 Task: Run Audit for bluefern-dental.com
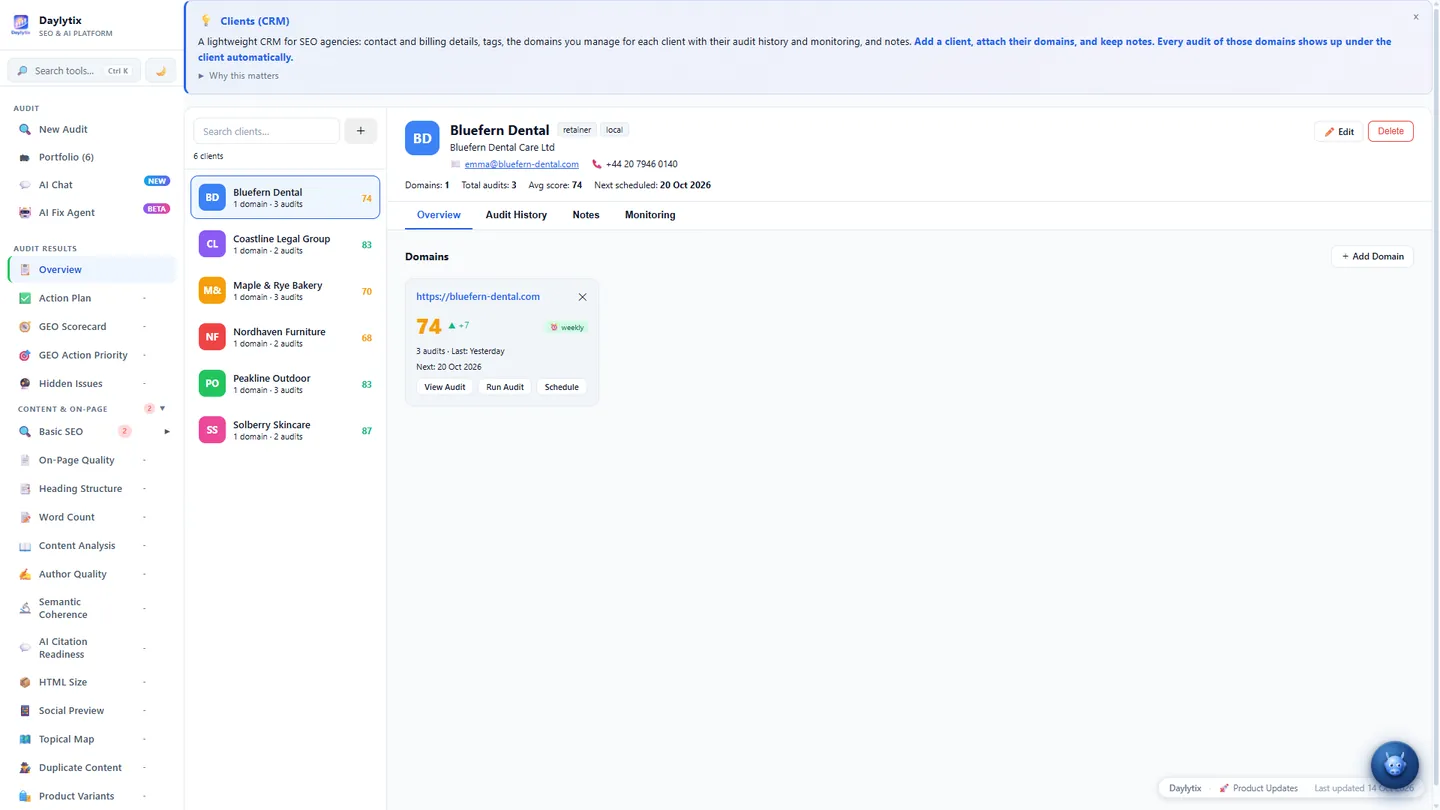tap(505, 387)
